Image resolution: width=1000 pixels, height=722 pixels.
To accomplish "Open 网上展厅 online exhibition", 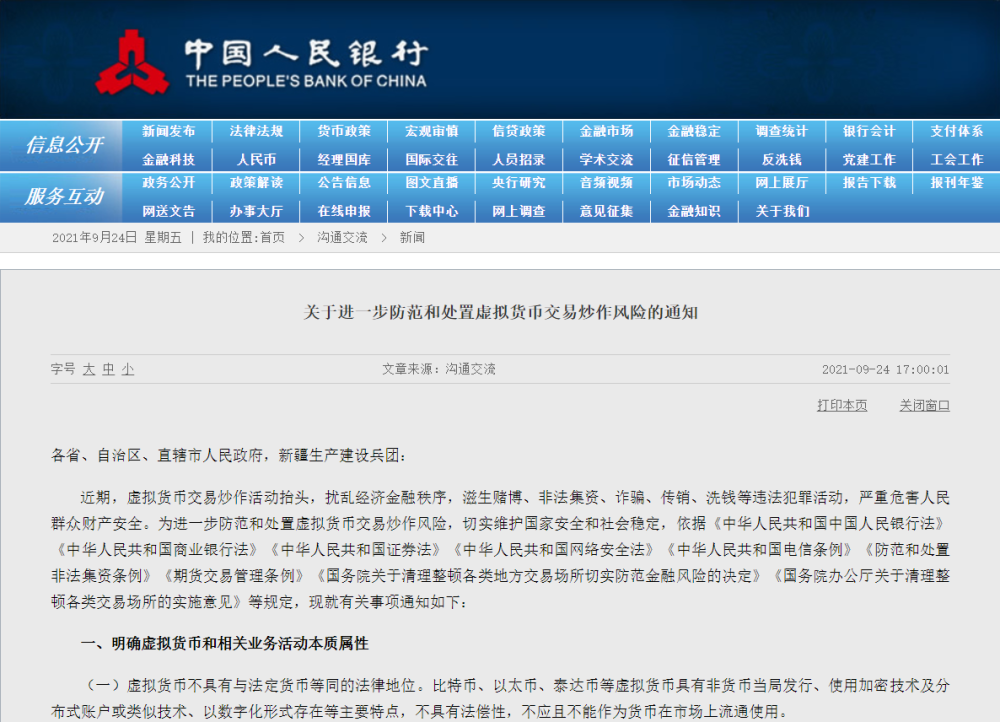I will tap(781, 183).
